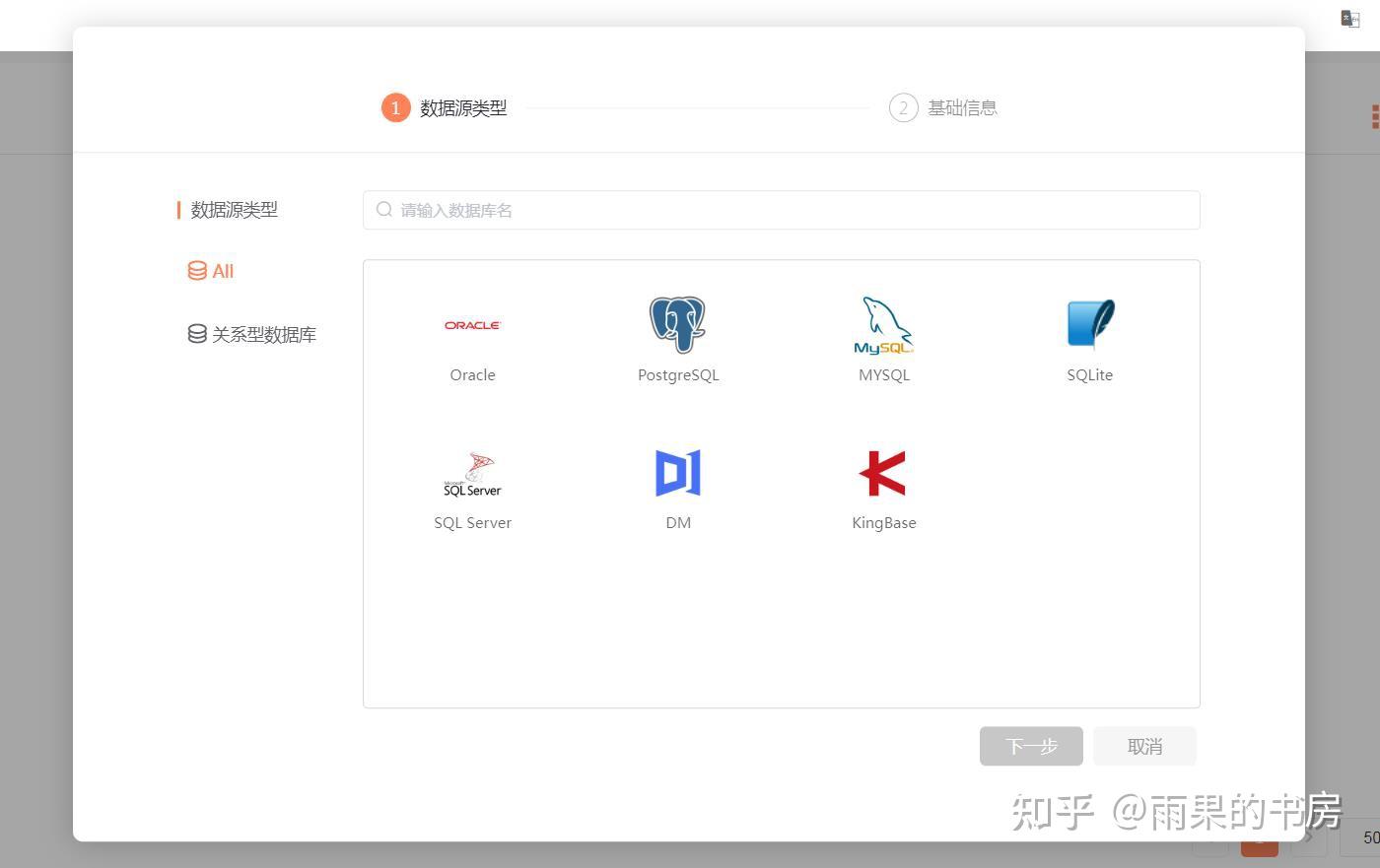
Task: Click step 2 基础信息 indicator
Action: (943, 108)
